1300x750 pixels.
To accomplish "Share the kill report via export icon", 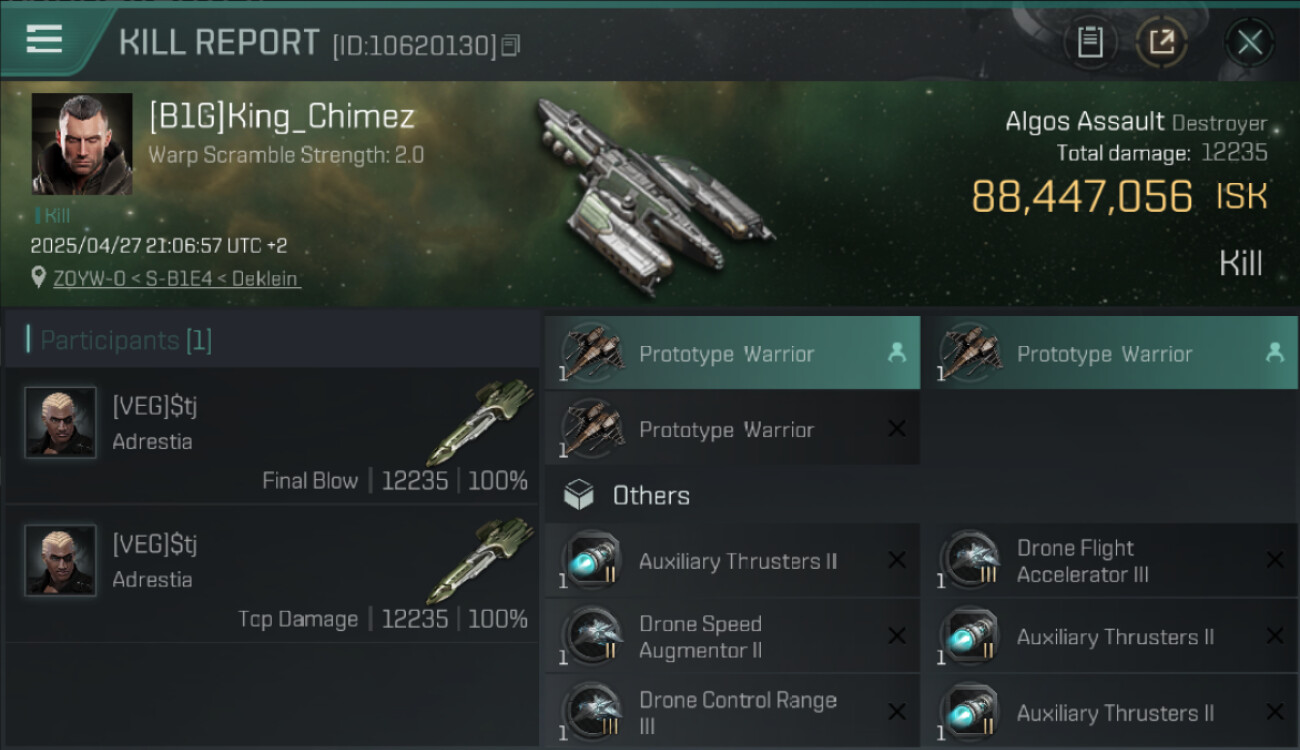I will point(1162,43).
